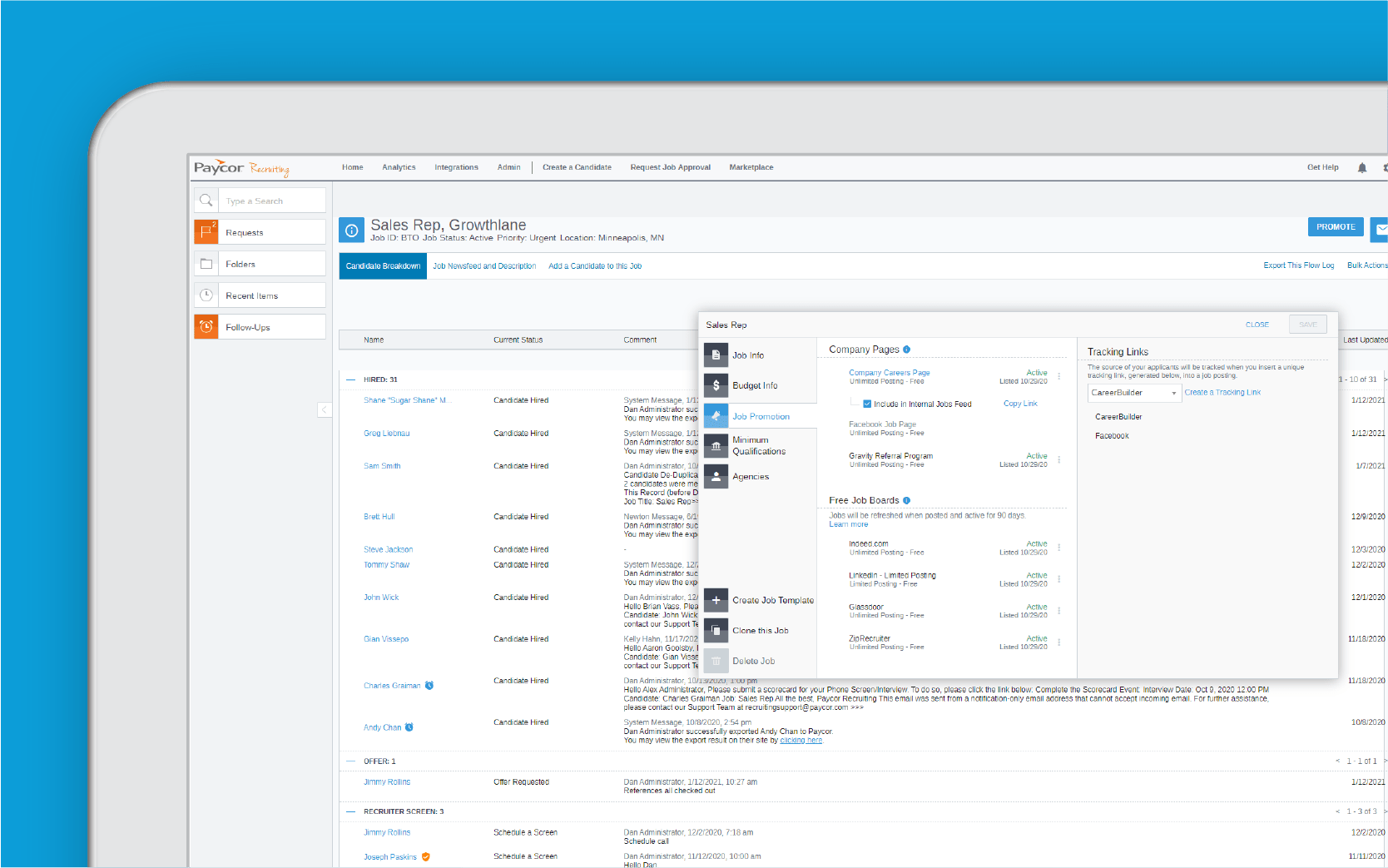The height and width of the screenshot is (868, 1388).
Task: Click the Copy Link link
Action: pyautogui.click(x=1020, y=404)
